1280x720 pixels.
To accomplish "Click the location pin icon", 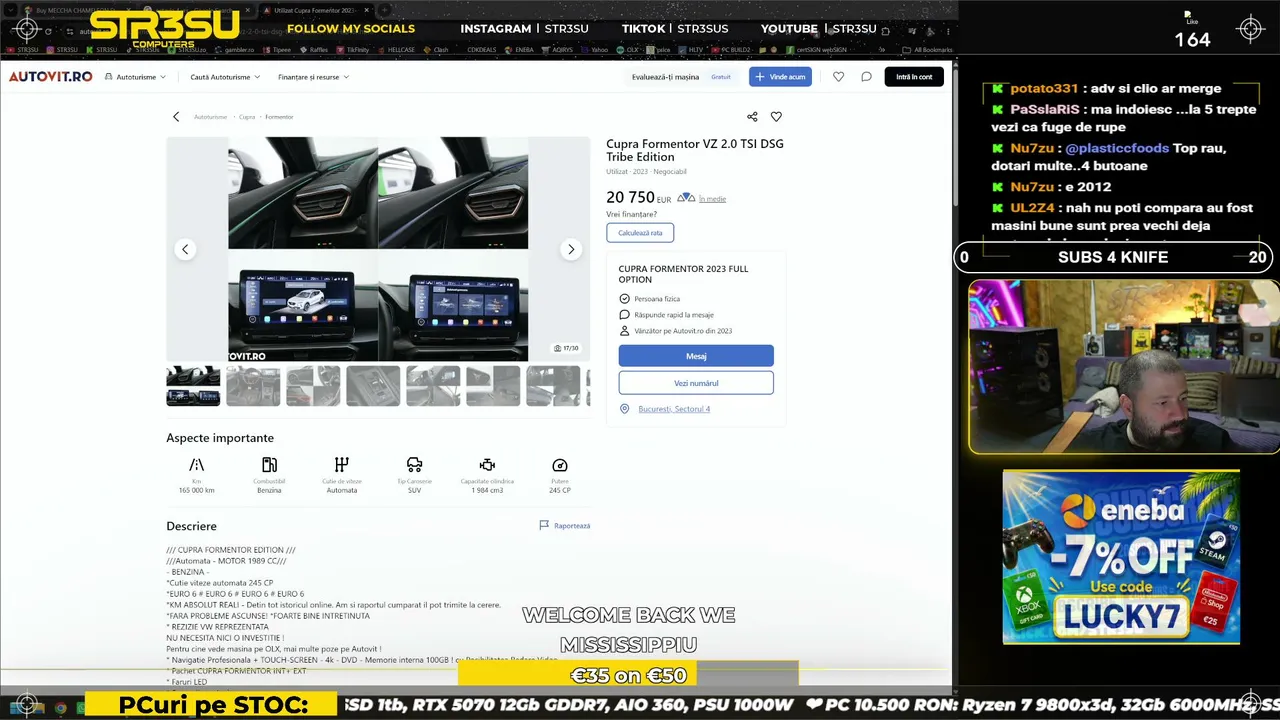I will (625, 409).
